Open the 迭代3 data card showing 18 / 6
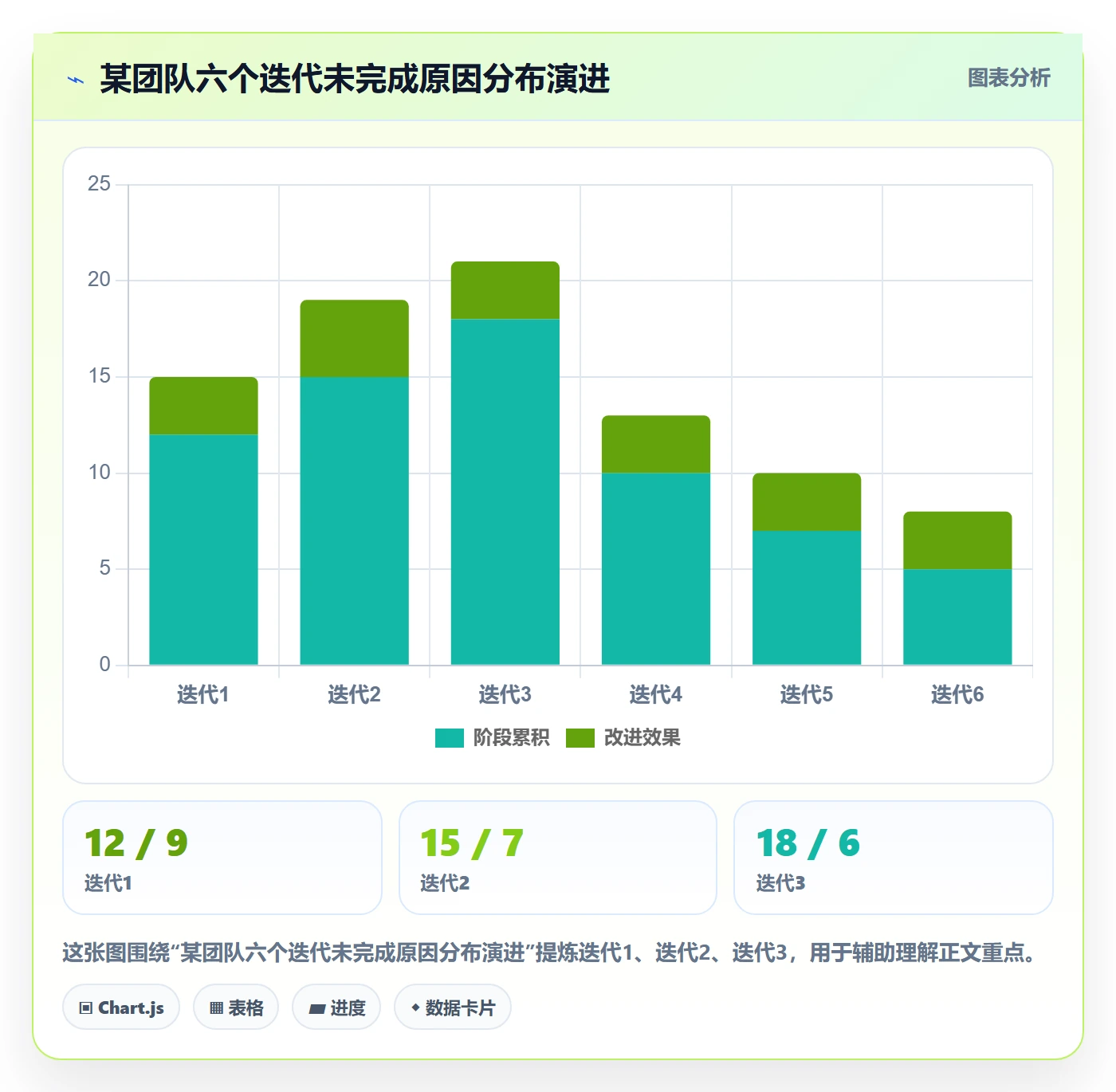This screenshot has height=1092, width=1116. [894, 858]
